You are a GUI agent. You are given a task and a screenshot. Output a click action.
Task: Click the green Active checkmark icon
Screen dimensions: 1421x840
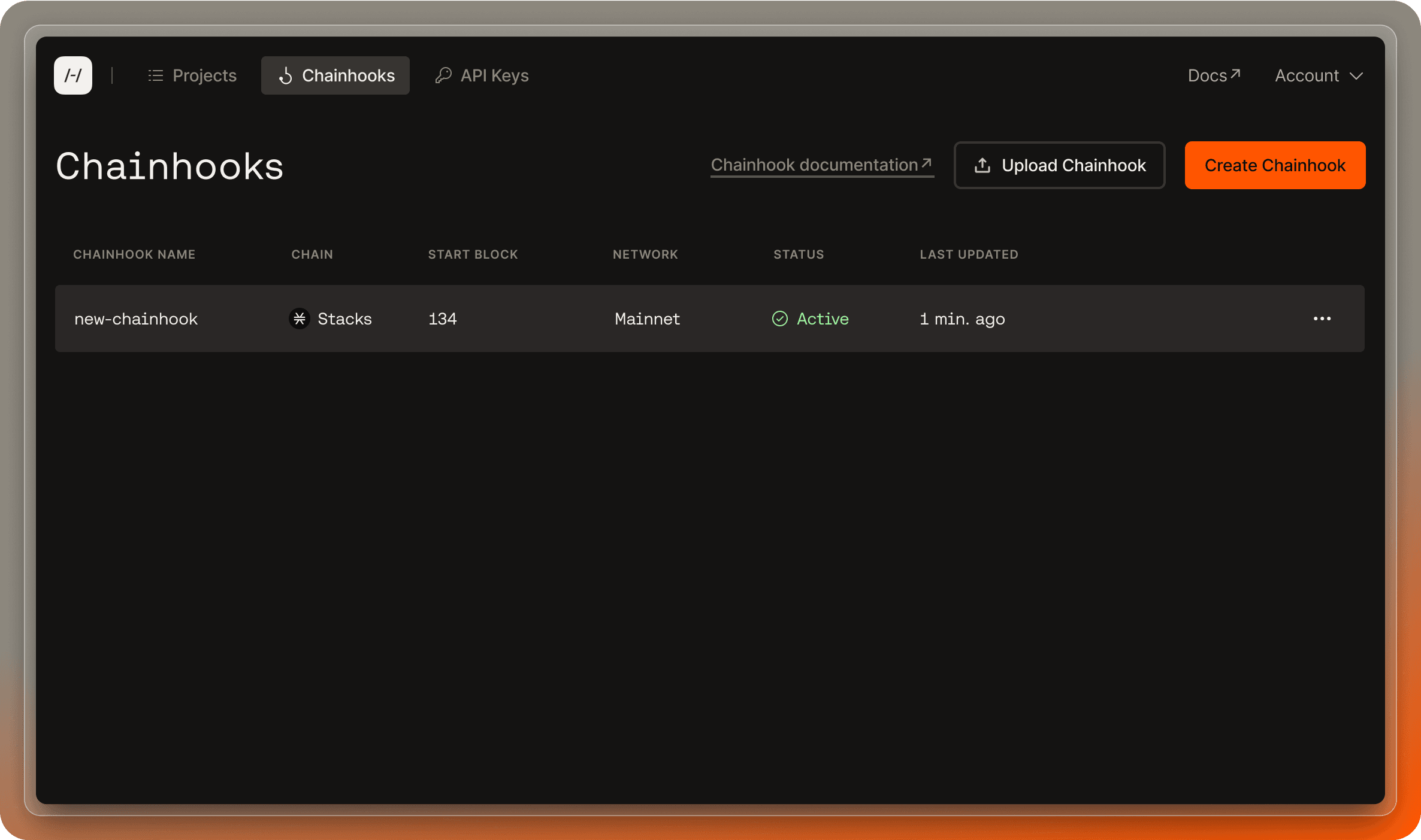pyautogui.click(x=780, y=319)
